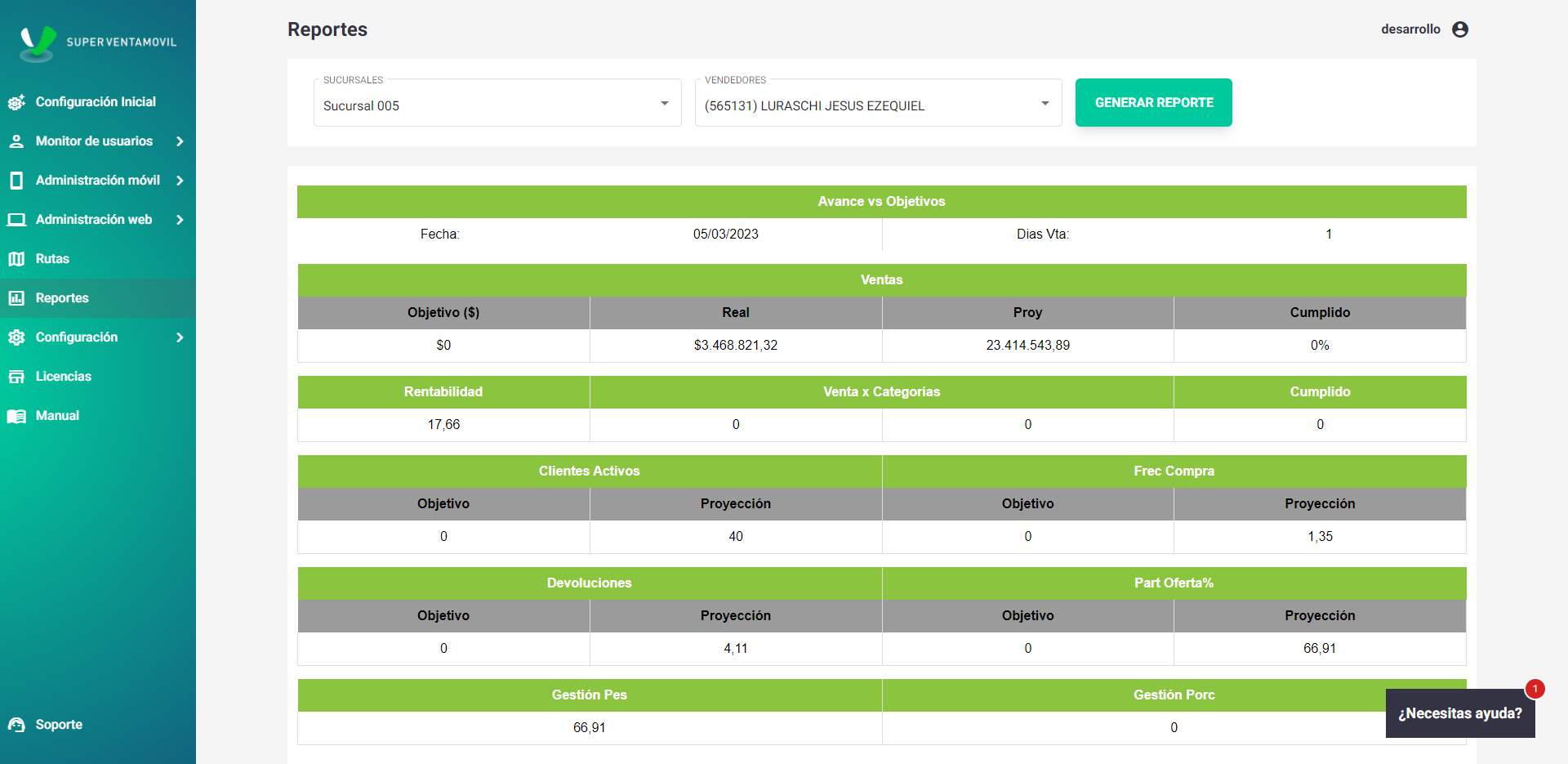1568x764 pixels.
Task: Open Licencias menu item
Action: click(x=98, y=377)
